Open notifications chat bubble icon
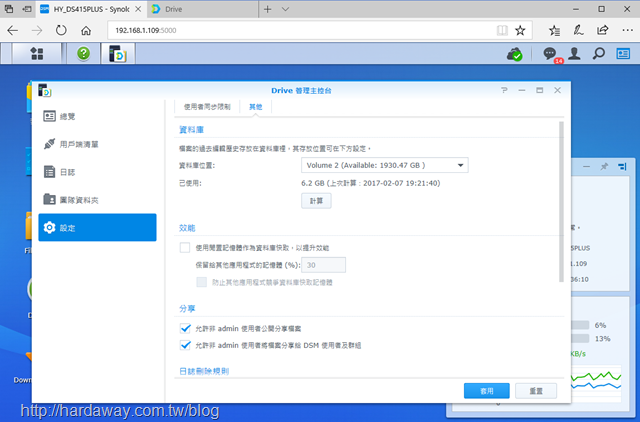This screenshot has height=422, width=640. click(550, 53)
